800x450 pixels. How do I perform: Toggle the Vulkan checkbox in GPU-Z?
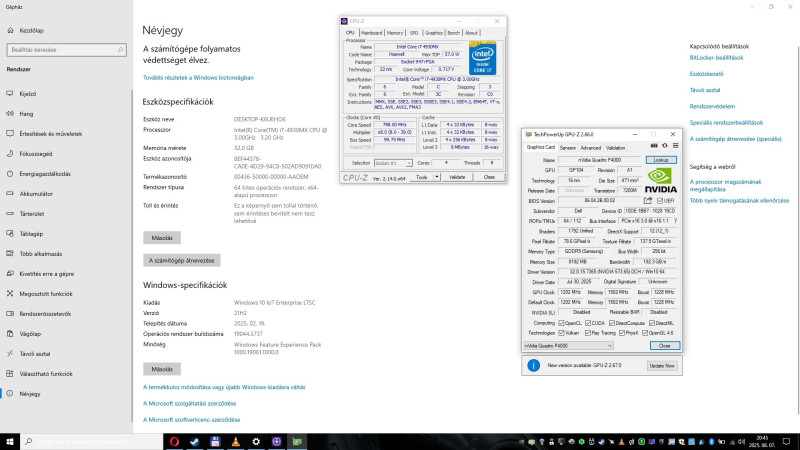(561, 333)
